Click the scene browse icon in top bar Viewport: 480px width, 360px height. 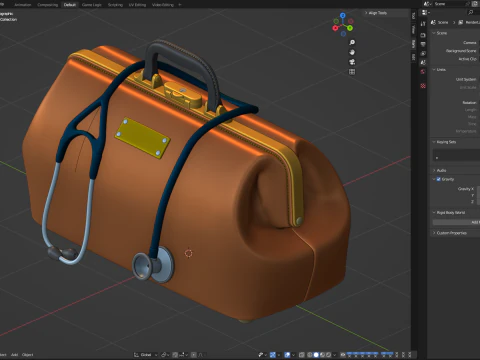(427, 4)
